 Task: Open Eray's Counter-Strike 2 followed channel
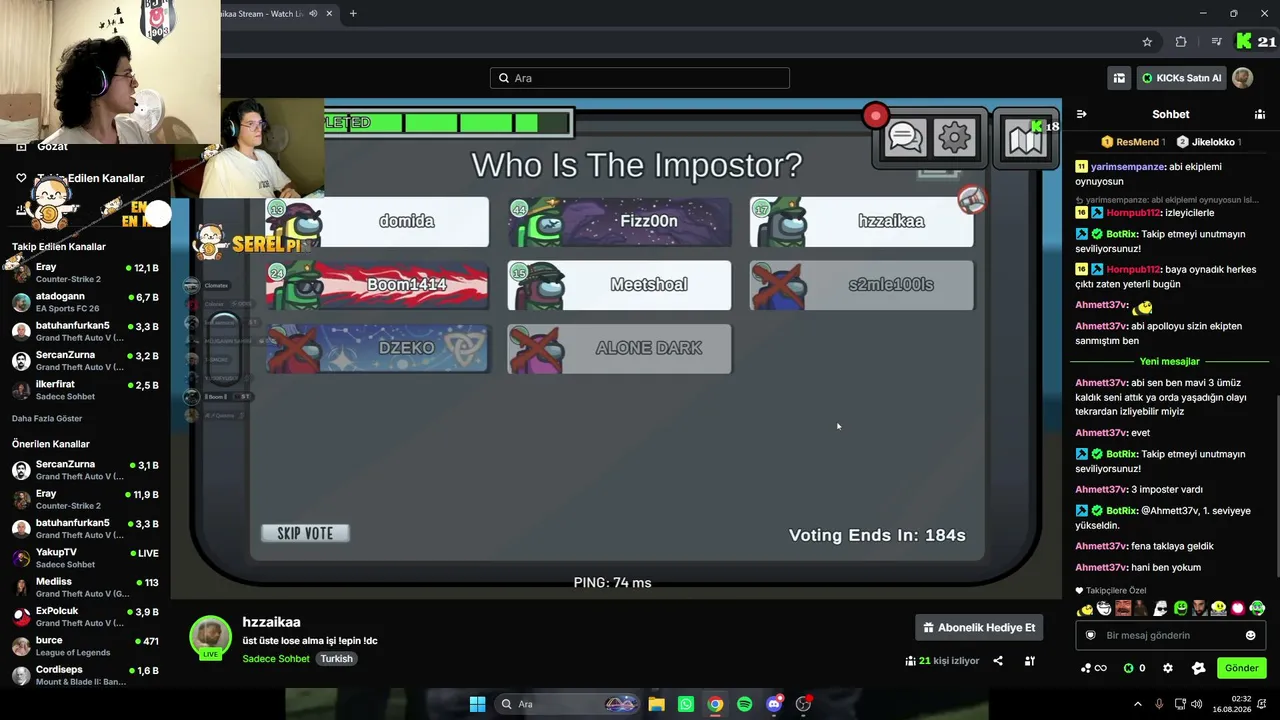click(85, 273)
